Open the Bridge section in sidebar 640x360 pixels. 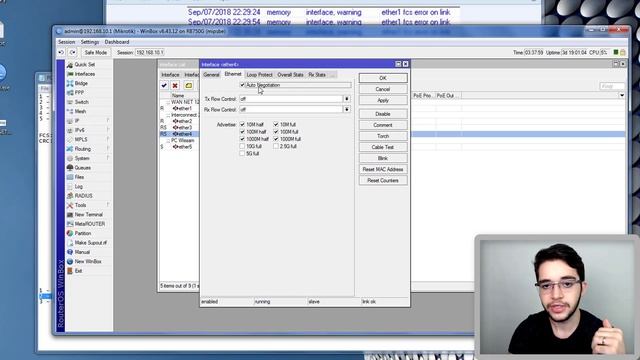tap(81, 83)
